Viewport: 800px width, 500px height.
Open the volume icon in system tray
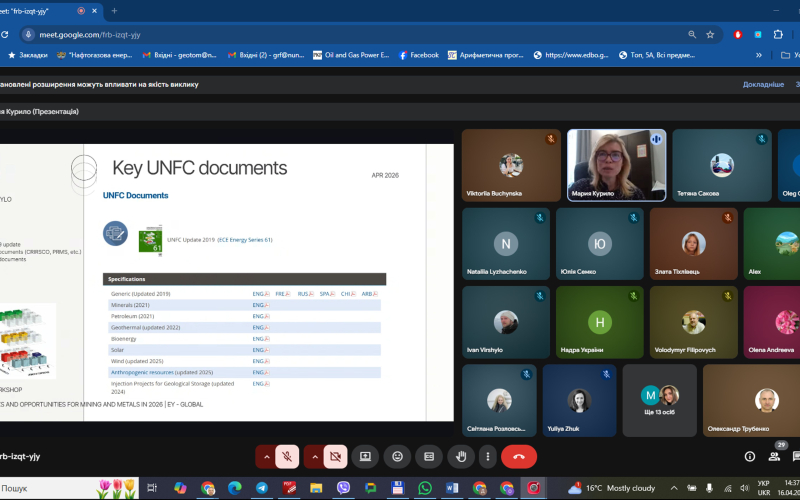(744, 488)
